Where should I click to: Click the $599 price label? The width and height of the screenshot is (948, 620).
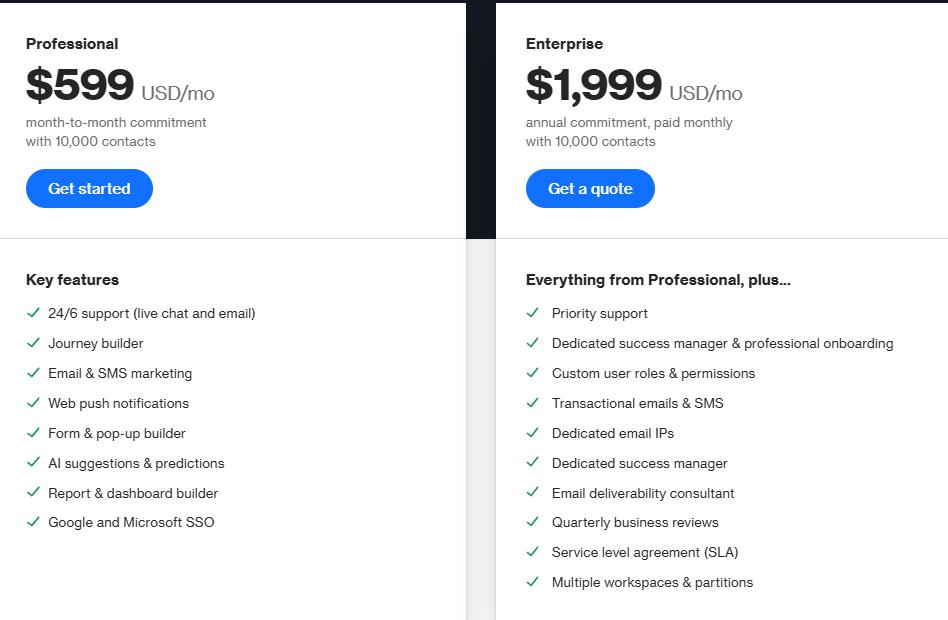(x=79, y=86)
